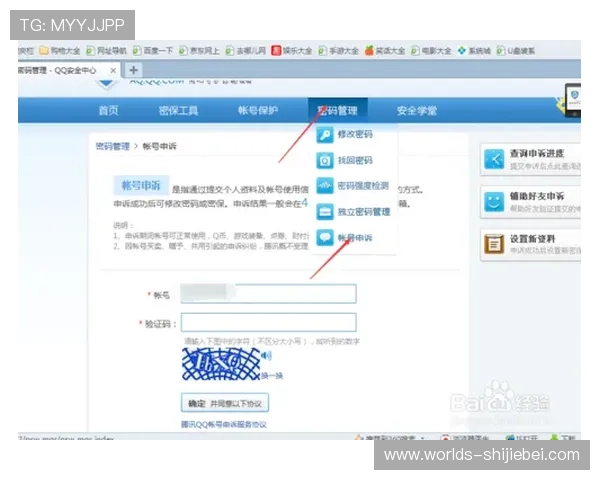Open the 密保工具 navigation menu

tap(178, 111)
